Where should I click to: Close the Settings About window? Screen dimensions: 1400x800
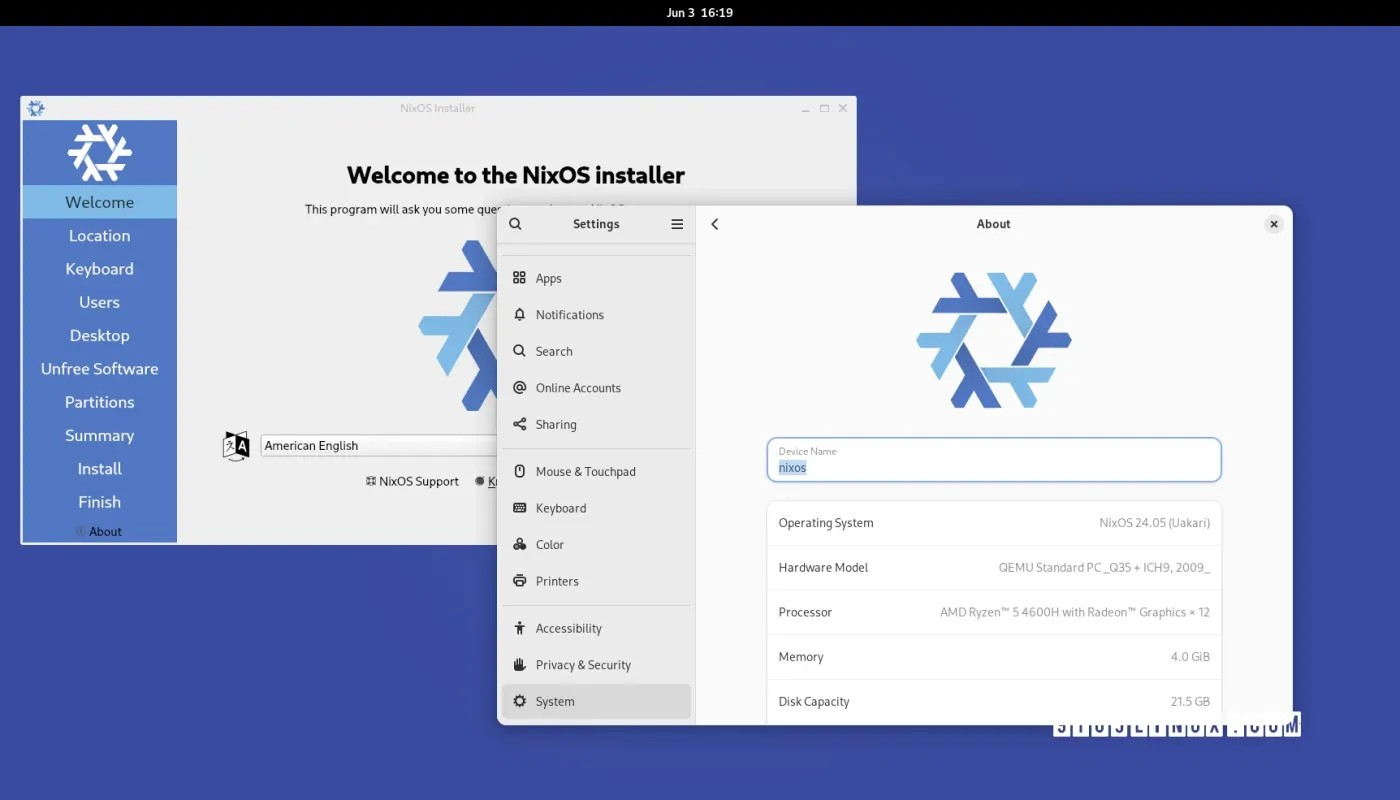(1274, 224)
